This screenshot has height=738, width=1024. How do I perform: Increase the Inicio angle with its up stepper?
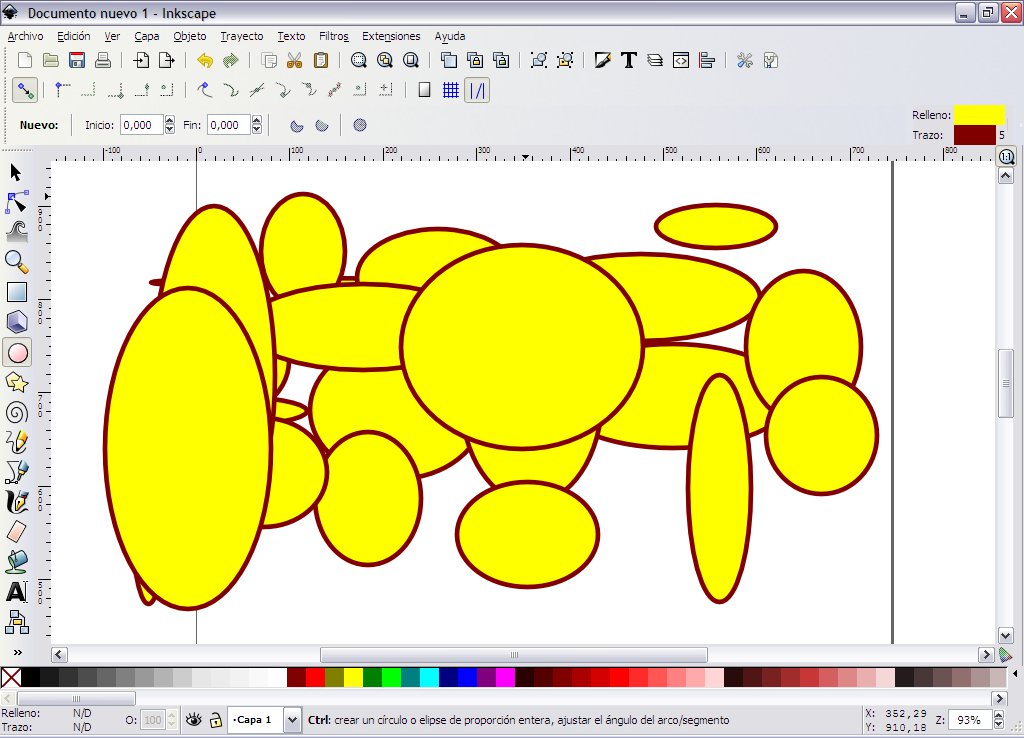pos(168,120)
